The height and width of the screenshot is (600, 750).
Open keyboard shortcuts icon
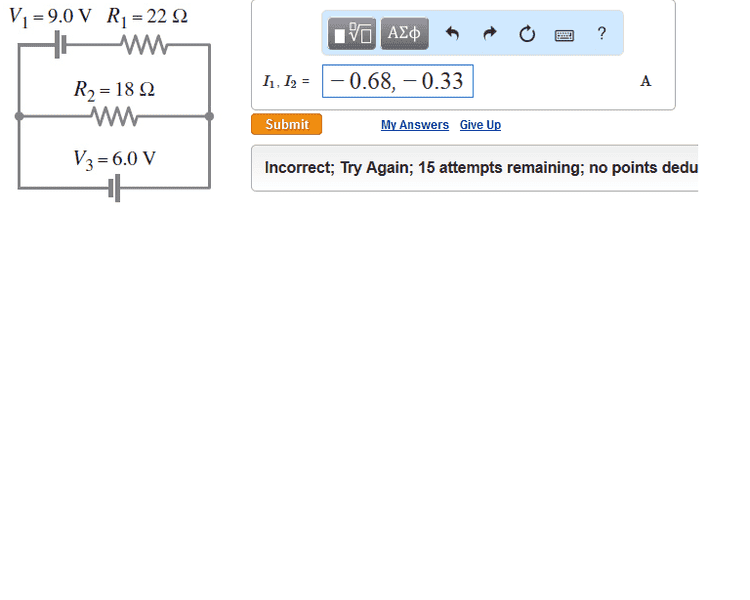pyautogui.click(x=564, y=35)
